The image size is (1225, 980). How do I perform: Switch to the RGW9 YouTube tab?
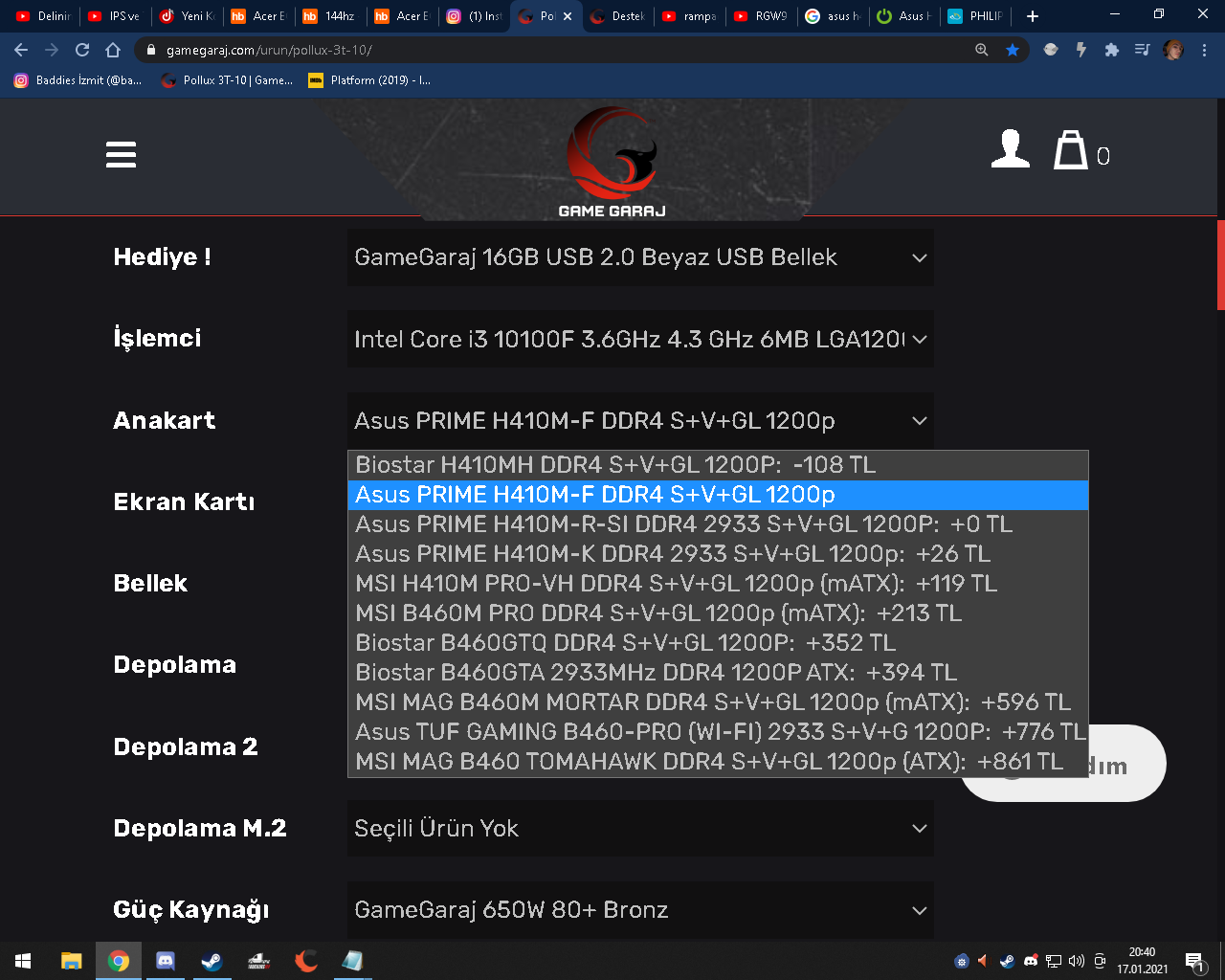click(x=761, y=16)
